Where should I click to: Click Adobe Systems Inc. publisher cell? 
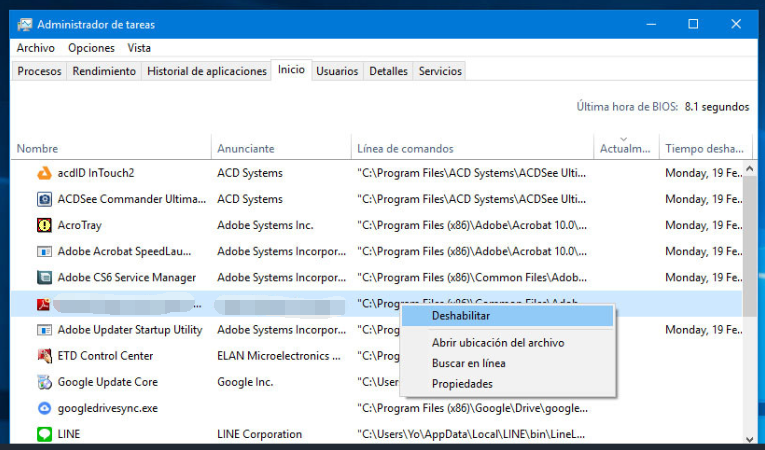click(265, 225)
